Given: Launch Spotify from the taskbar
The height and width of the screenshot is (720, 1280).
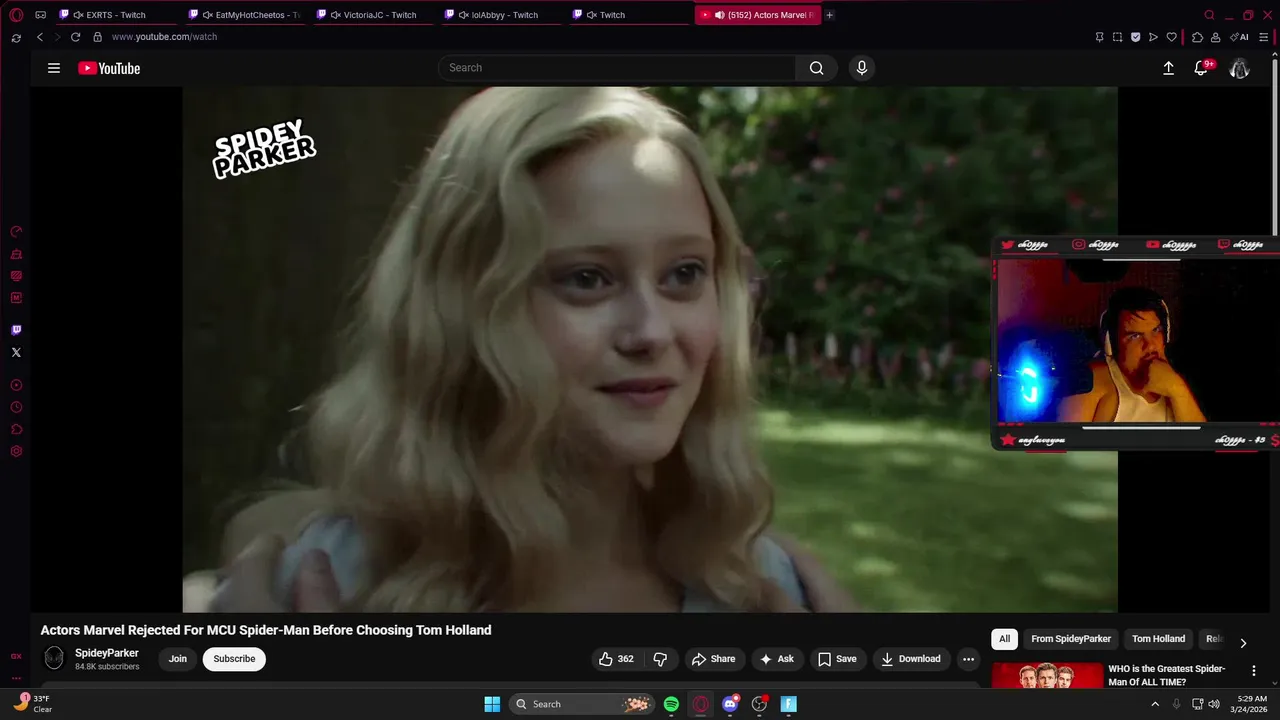Looking at the screenshot, I should coord(672,704).
